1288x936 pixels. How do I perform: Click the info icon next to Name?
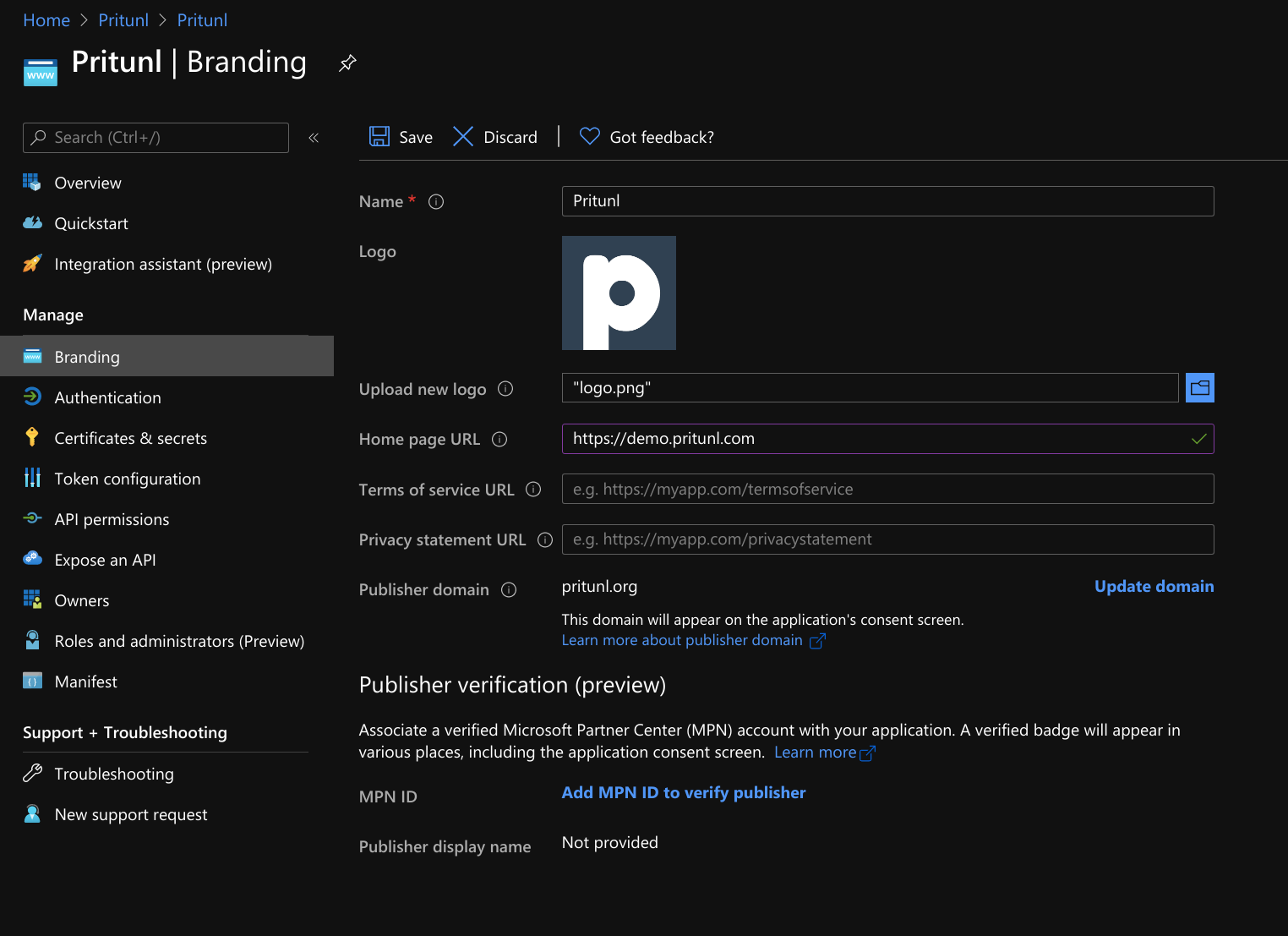point(436,202)
